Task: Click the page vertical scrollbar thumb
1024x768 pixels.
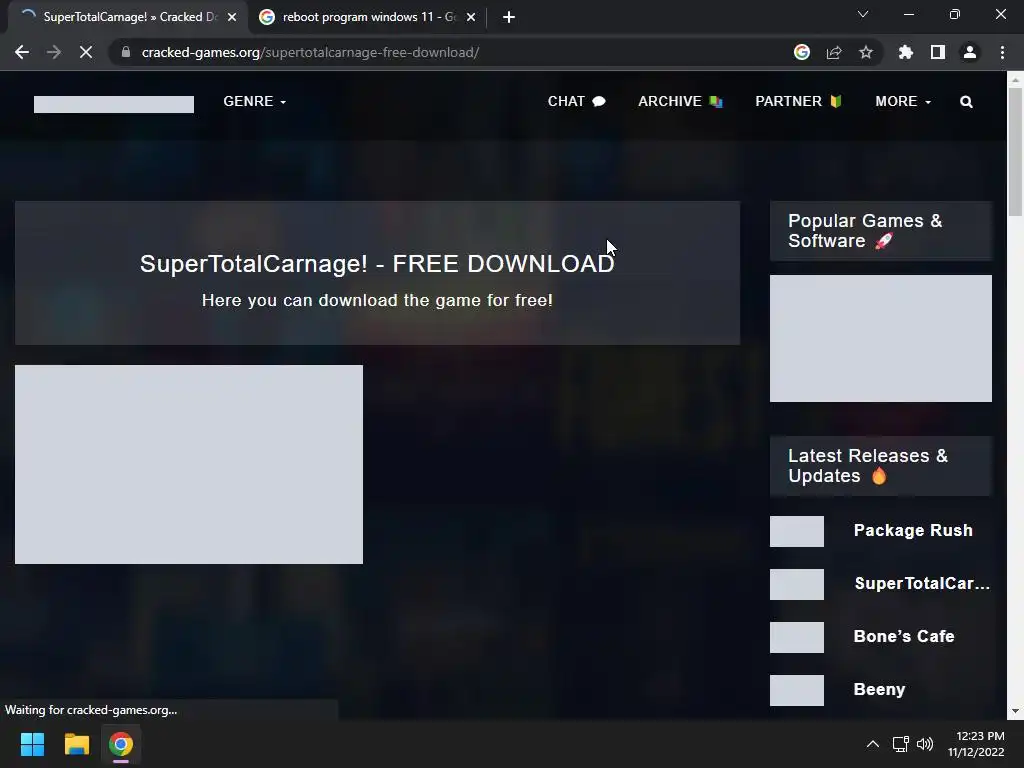Action: 1015,152
